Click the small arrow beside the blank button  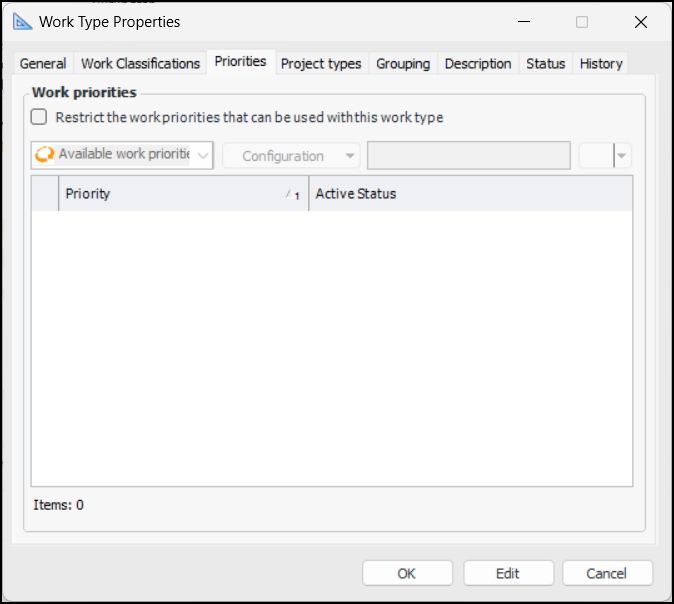coord(623,156)
